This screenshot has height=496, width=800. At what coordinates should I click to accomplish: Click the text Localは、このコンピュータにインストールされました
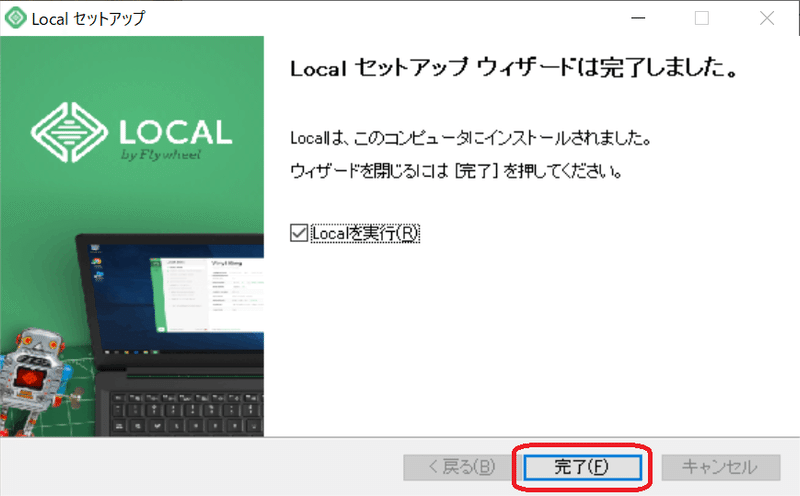point(470,138)
